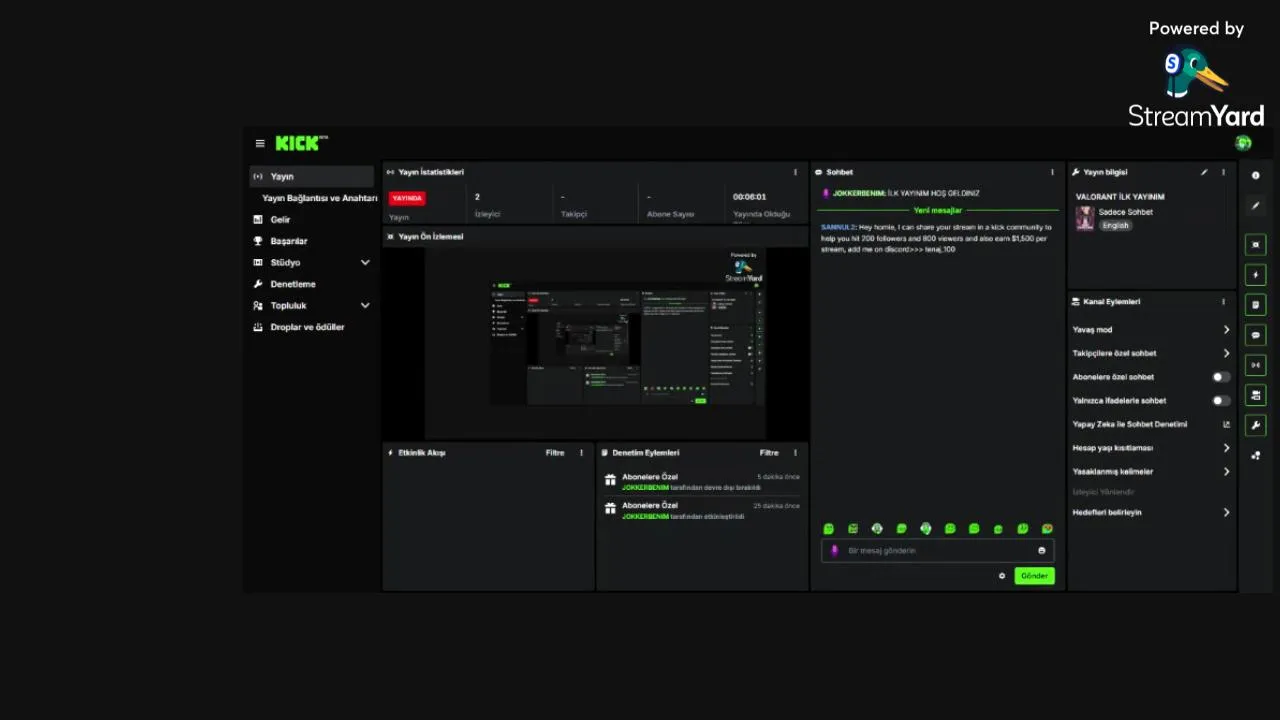This screenshot has height=720, width=1280.
Task: Click the shapes icon at the bottom of the right rail
Action: (1256, 456)
